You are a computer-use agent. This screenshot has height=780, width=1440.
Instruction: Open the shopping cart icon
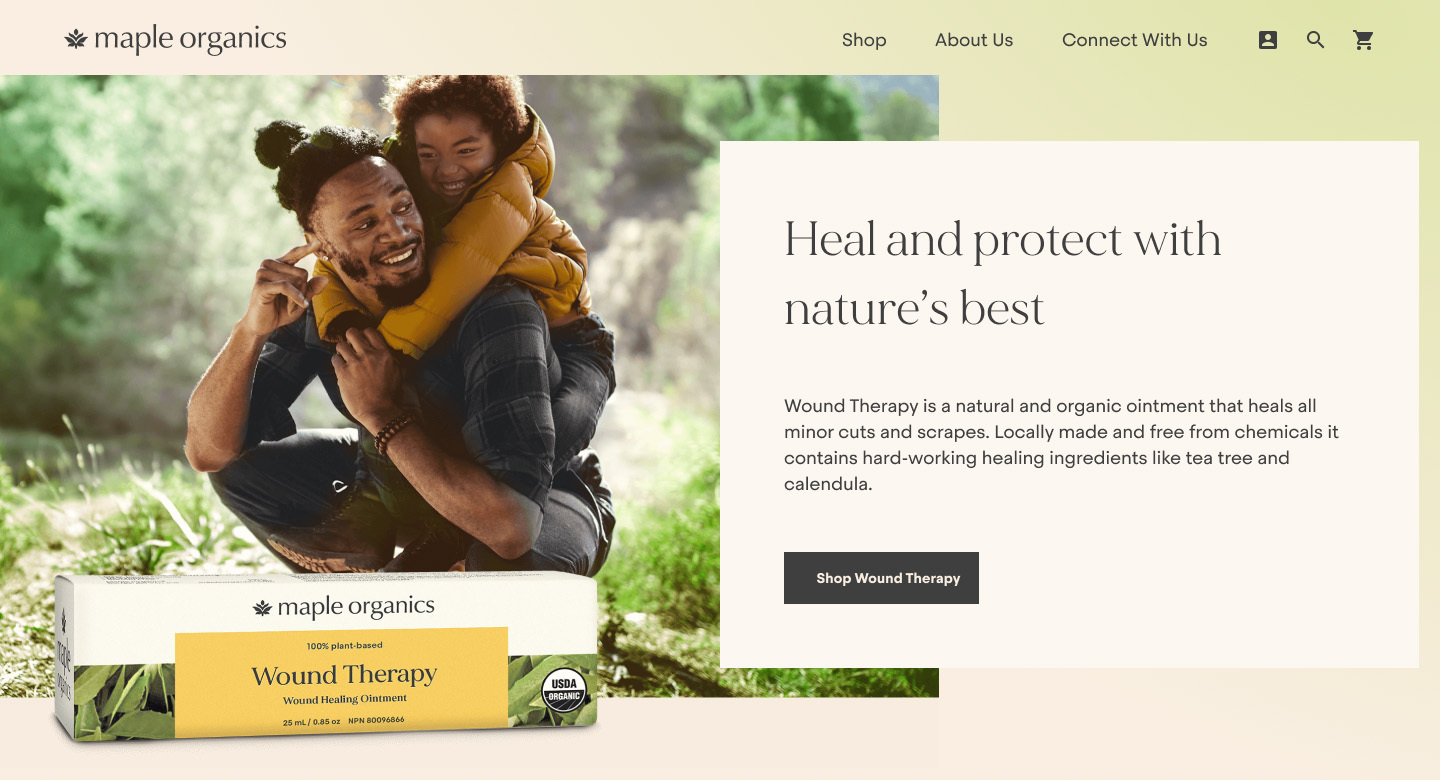pyautogui.click(x=1364, y=40)
